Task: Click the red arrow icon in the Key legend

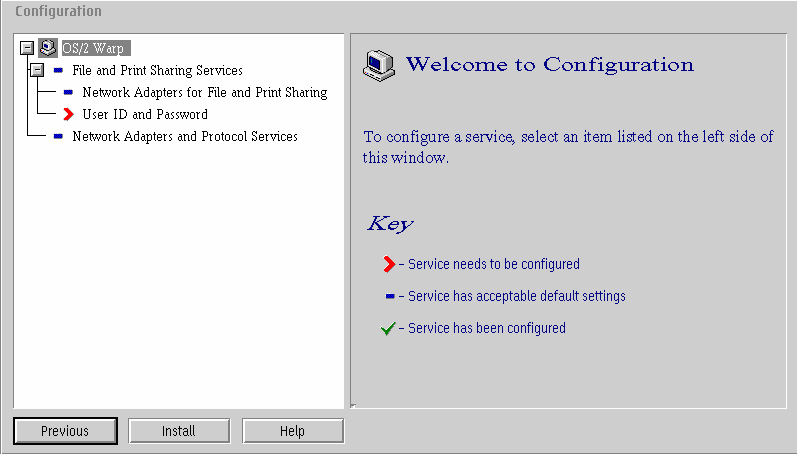Action: (x=389, y=264)
